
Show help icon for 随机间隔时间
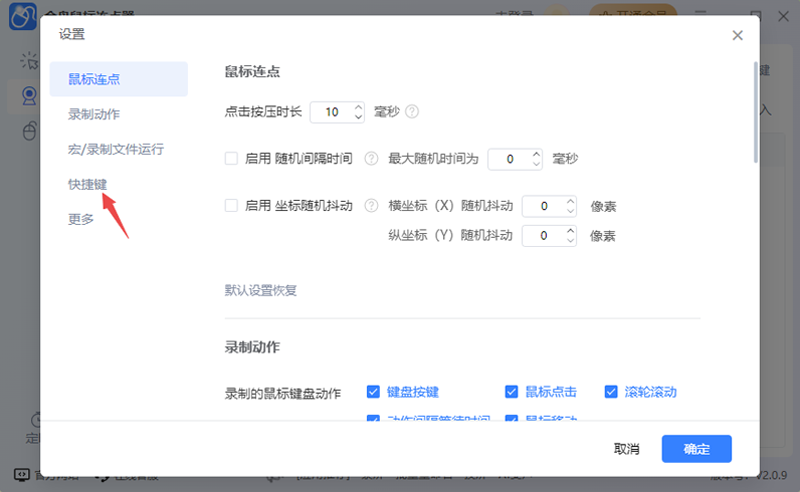371,159
